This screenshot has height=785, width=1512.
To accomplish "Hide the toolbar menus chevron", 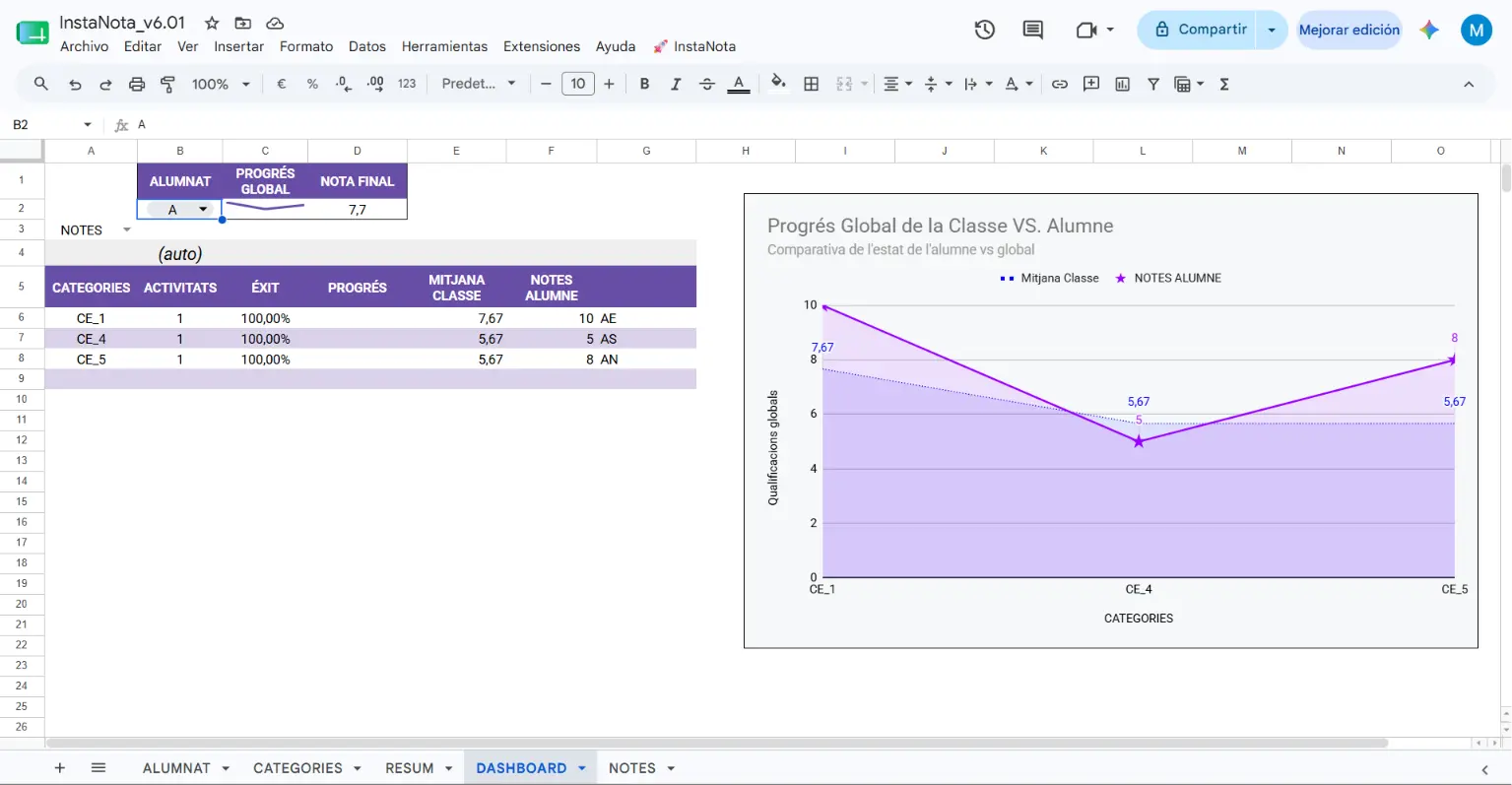I will click(1469, 84).
